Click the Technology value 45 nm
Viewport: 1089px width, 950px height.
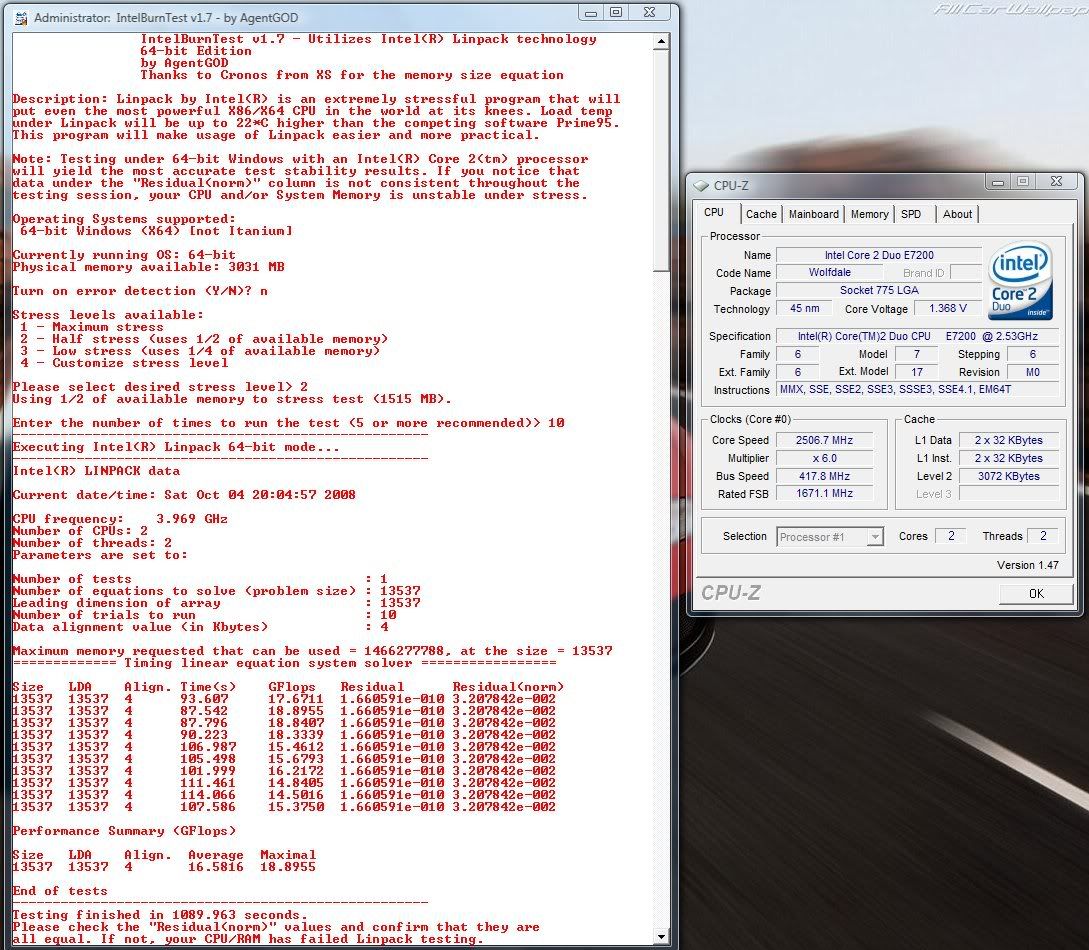[x=804, y=308]
